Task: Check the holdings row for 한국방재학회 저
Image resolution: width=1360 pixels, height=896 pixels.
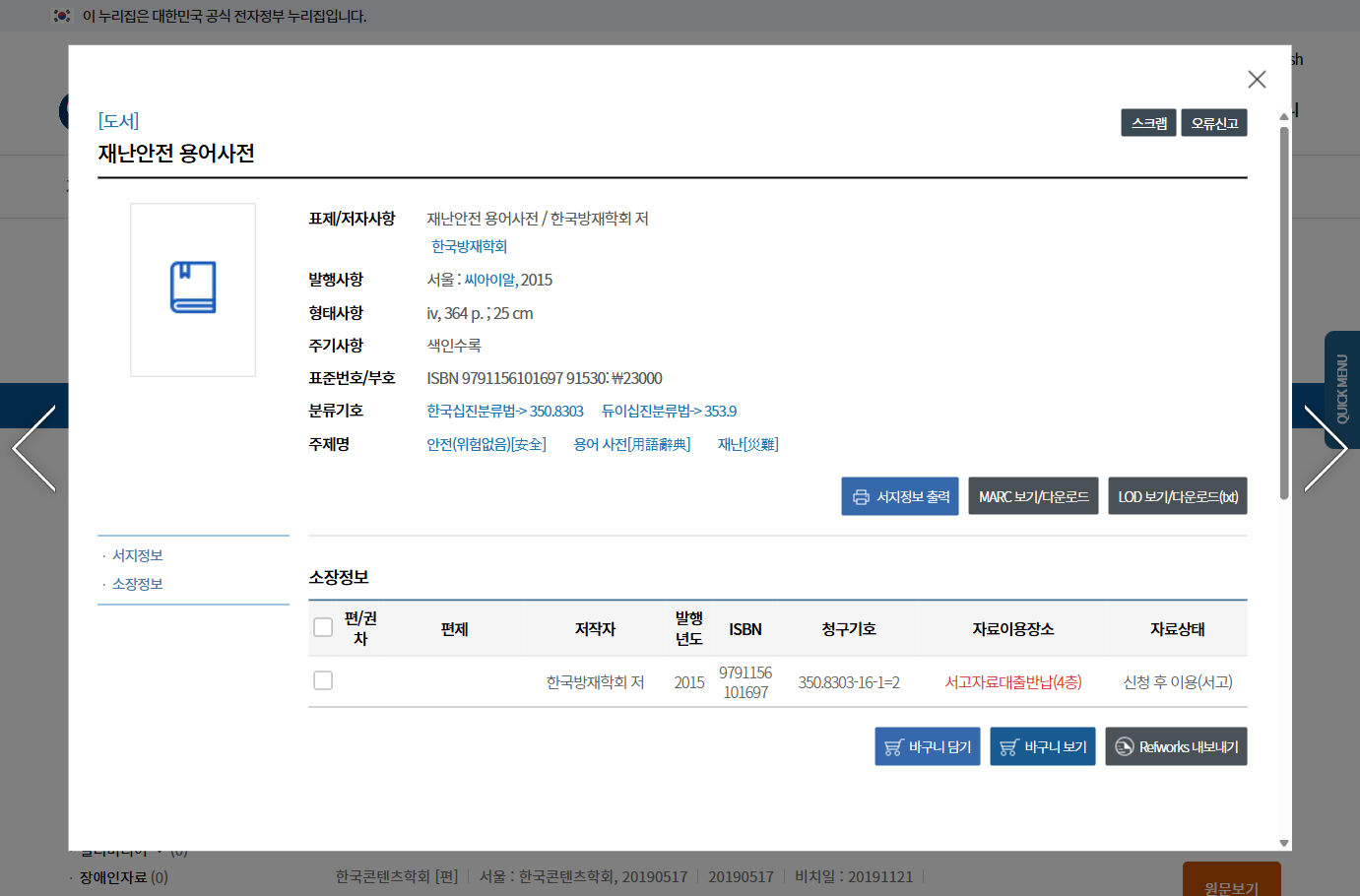Action: [x=323, y=680]
